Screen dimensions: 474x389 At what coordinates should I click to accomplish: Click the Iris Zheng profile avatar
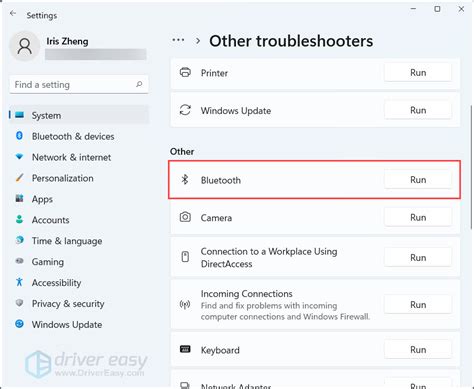[x=25, y=46]
